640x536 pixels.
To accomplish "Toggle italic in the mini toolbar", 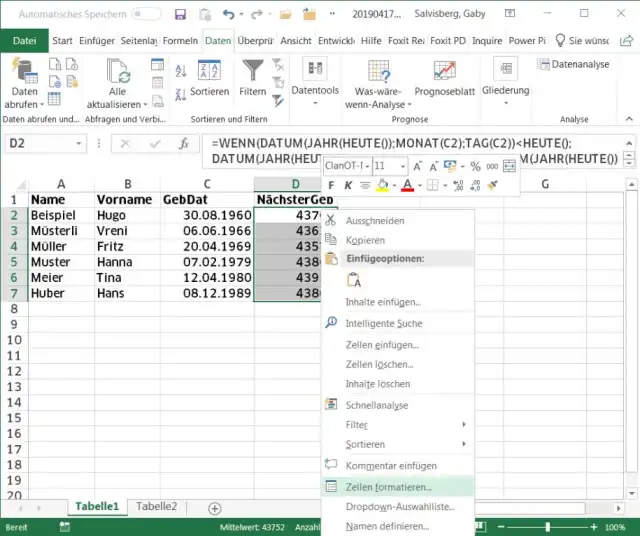I will [348, 185].
